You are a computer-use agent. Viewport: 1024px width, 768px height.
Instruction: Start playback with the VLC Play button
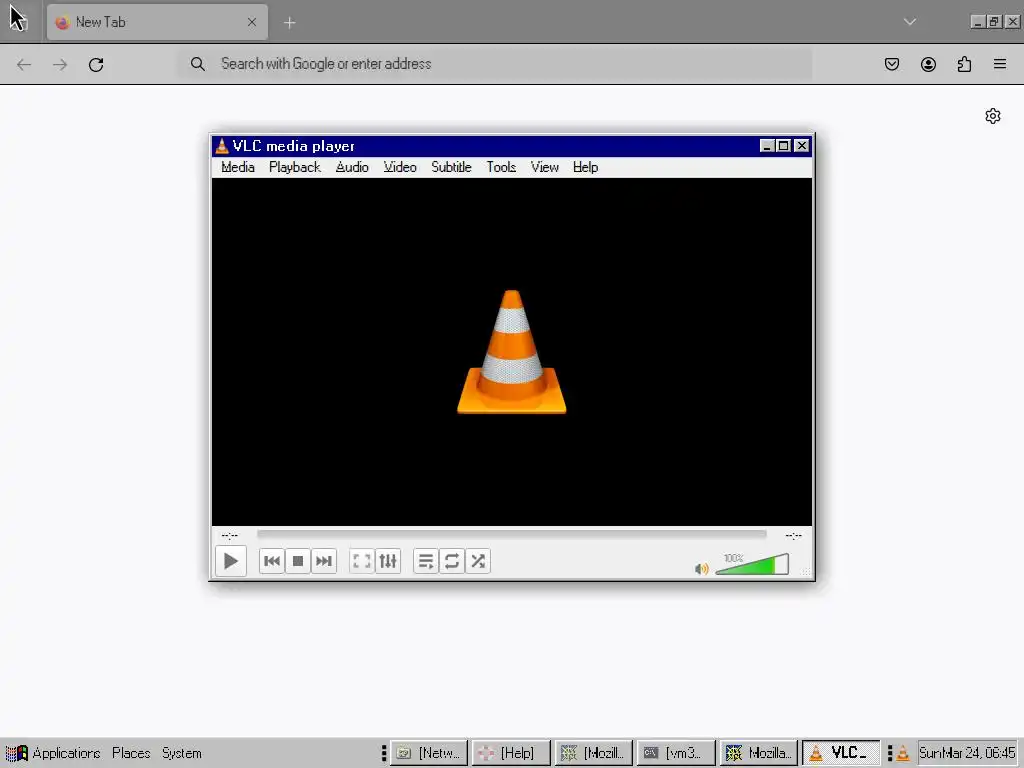point(231,561)
